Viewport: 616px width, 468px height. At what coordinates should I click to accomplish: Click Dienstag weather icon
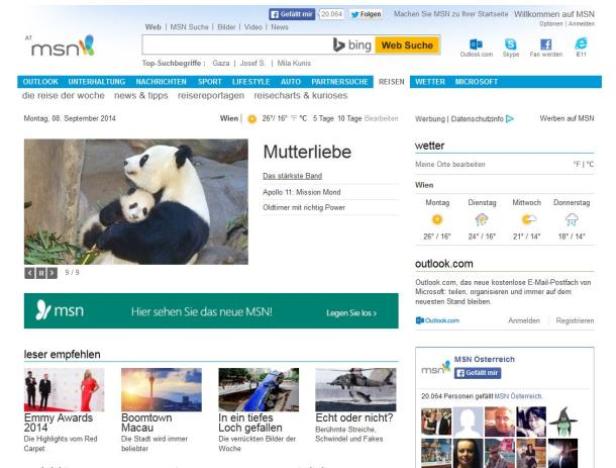click(x=482, y=220)
